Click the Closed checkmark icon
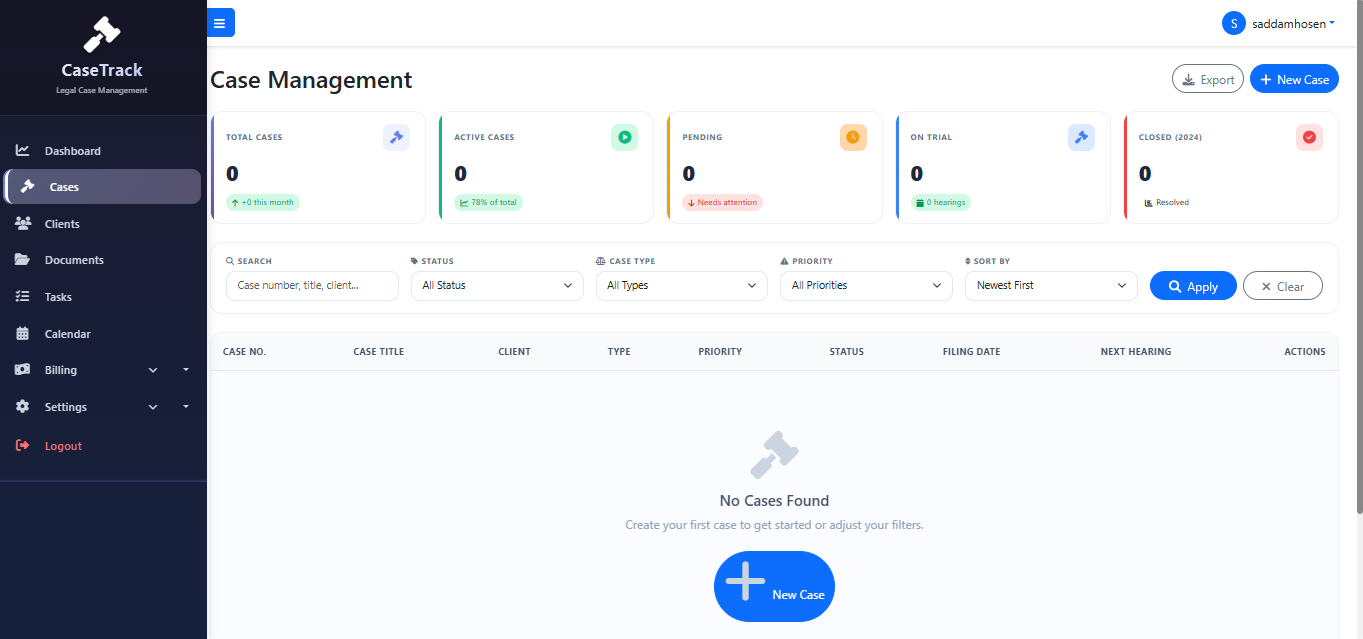The height and width of the screenshot is (639, 1363). tap(1309, 137)
